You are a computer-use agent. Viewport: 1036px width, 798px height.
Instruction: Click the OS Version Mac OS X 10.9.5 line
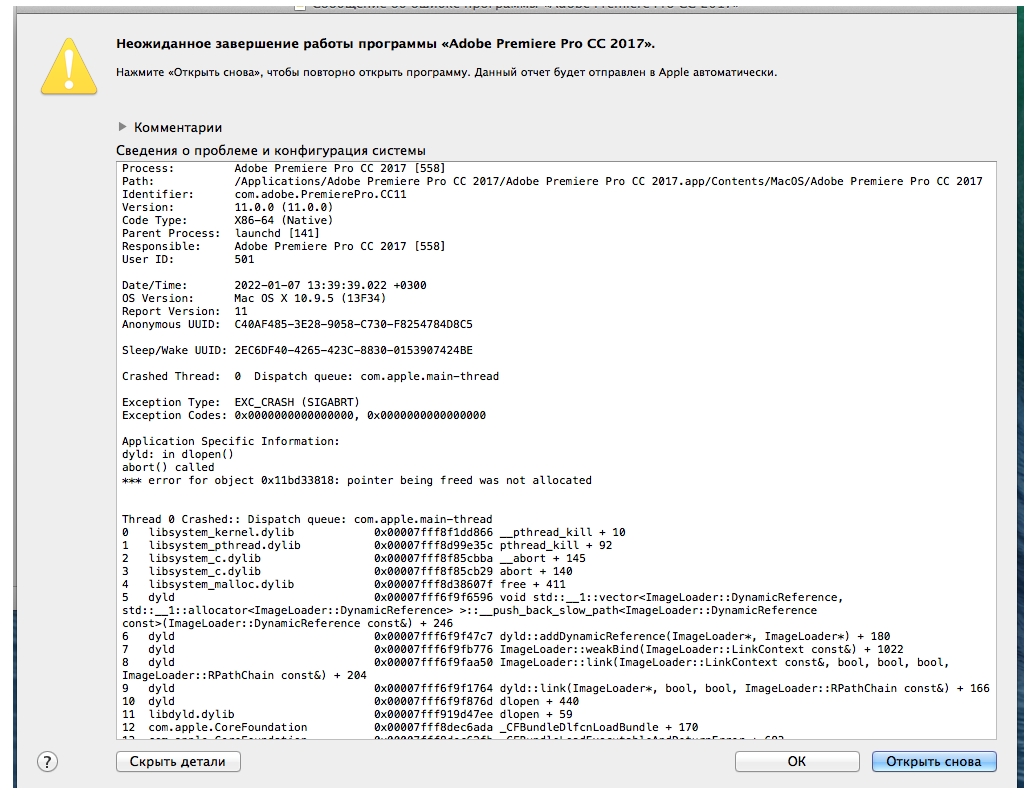point(254,298)
